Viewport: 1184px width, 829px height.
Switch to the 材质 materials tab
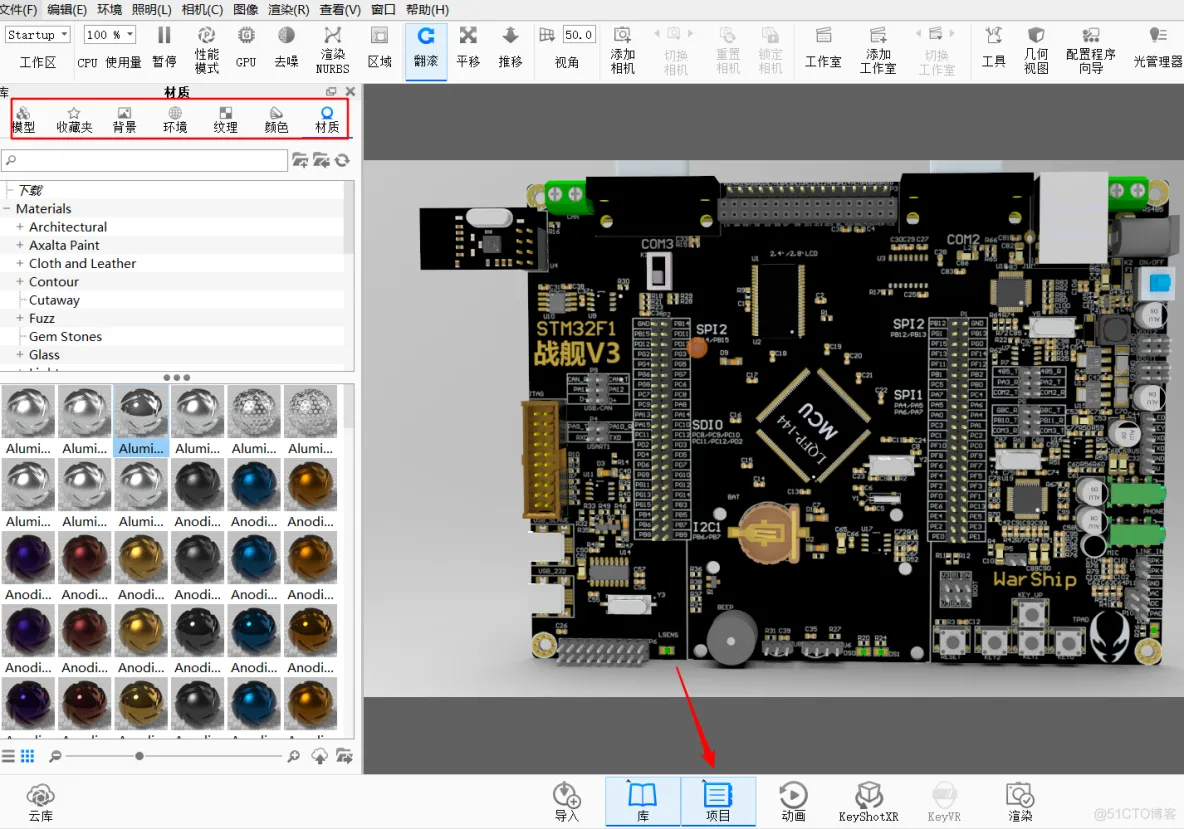327,120
